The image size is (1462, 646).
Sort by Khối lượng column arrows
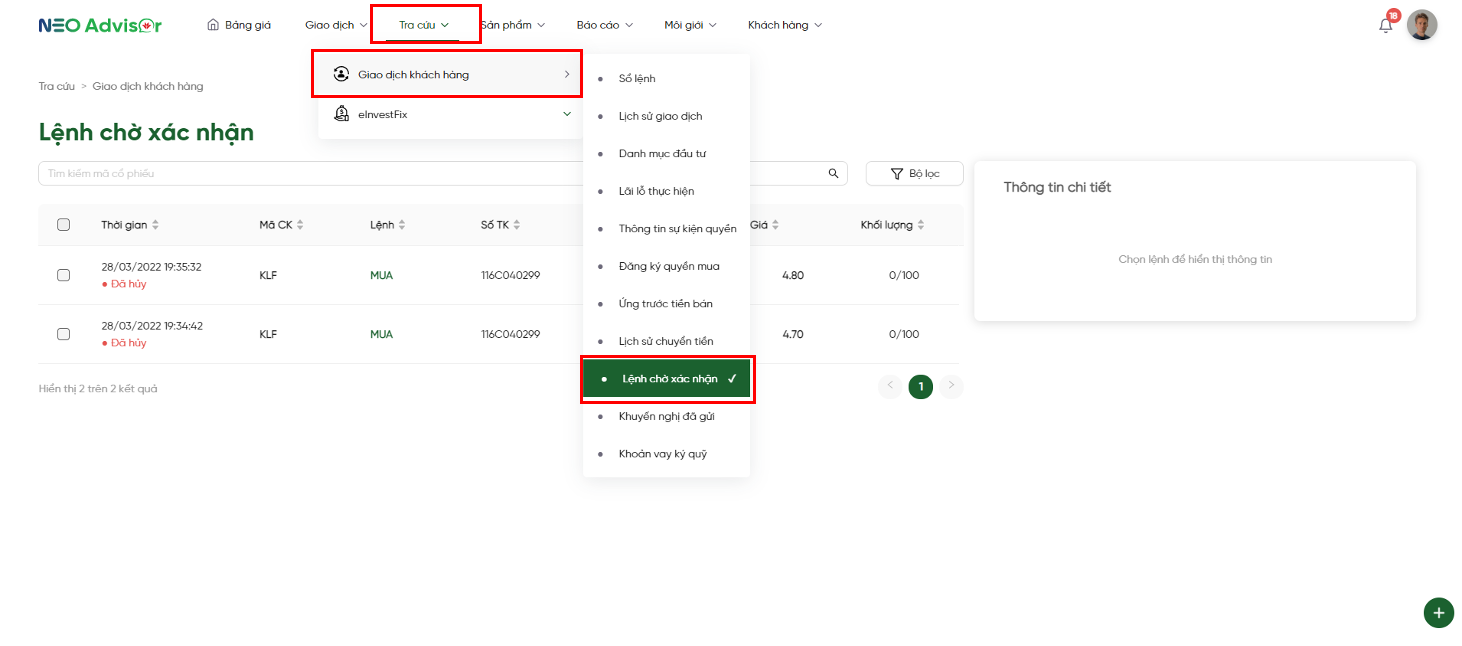pyautogui.click(x=921, y=225)
